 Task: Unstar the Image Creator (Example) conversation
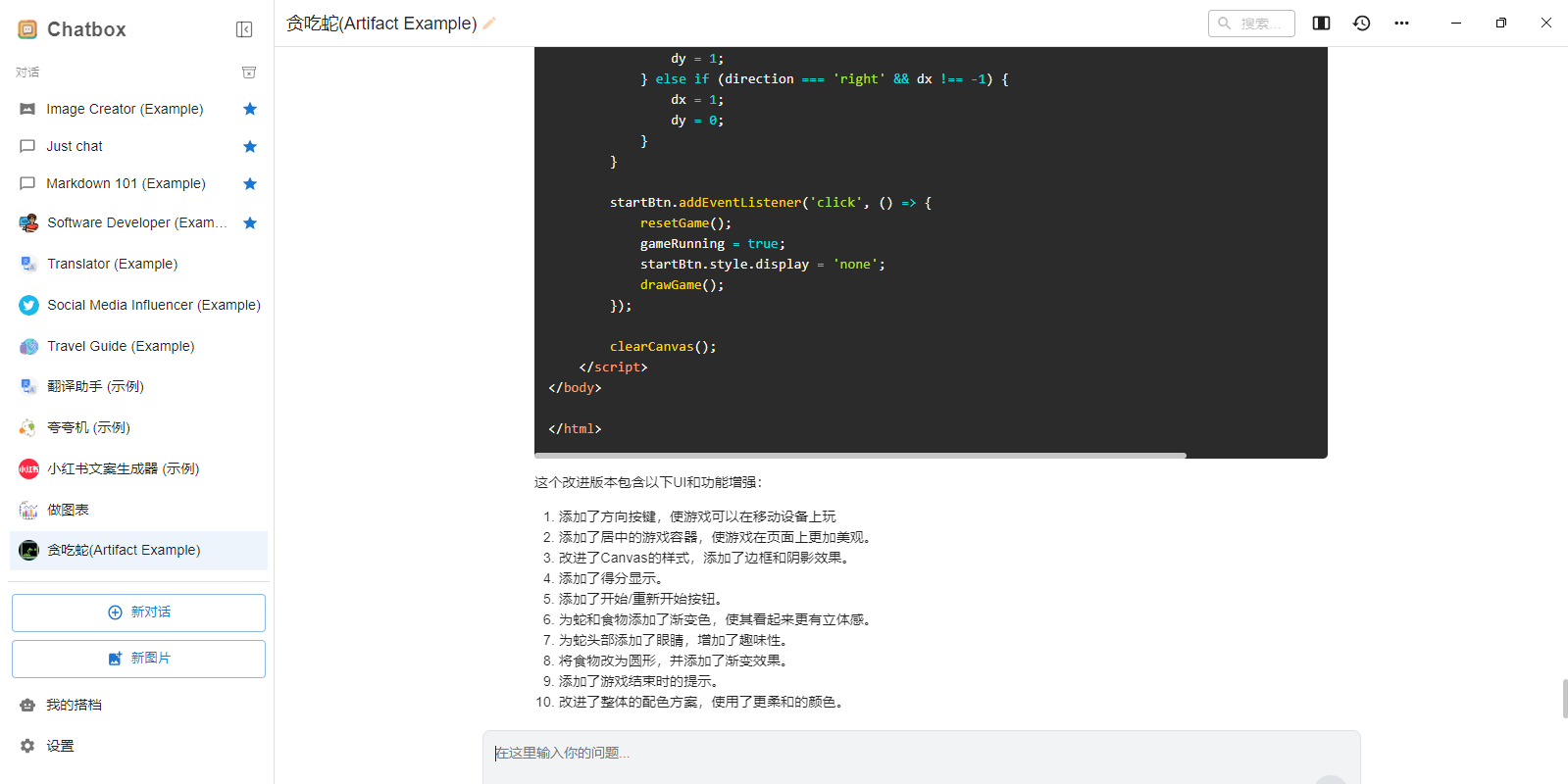pos(250,109)
